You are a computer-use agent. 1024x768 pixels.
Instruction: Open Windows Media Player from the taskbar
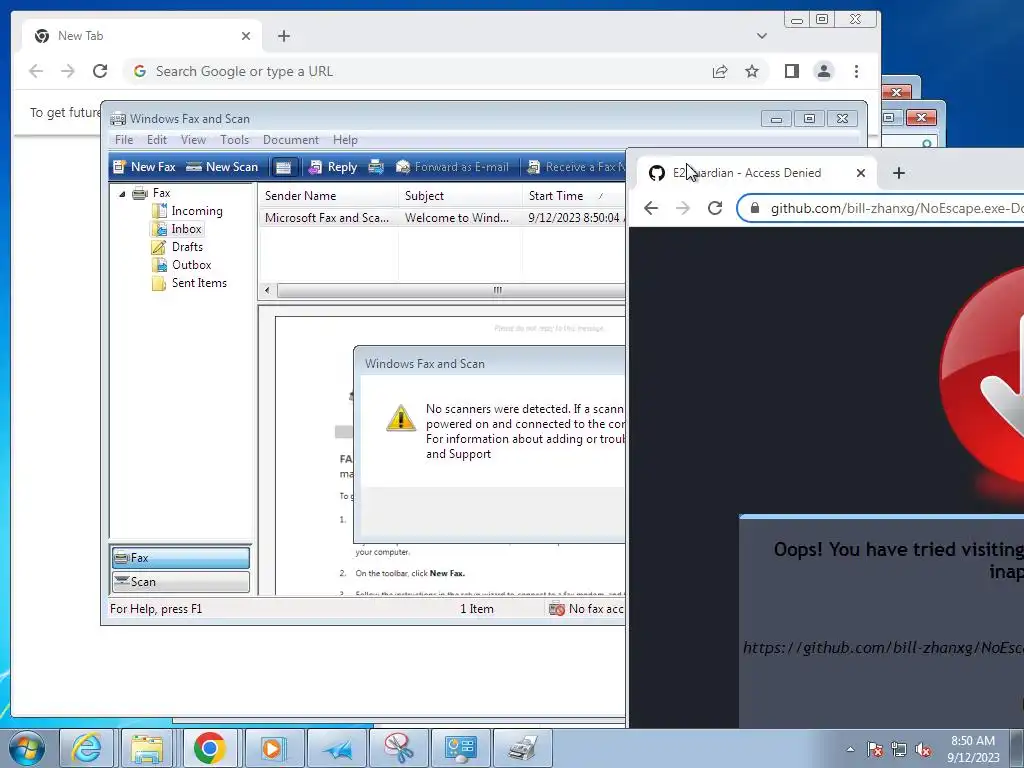click(x=272, y=748)
